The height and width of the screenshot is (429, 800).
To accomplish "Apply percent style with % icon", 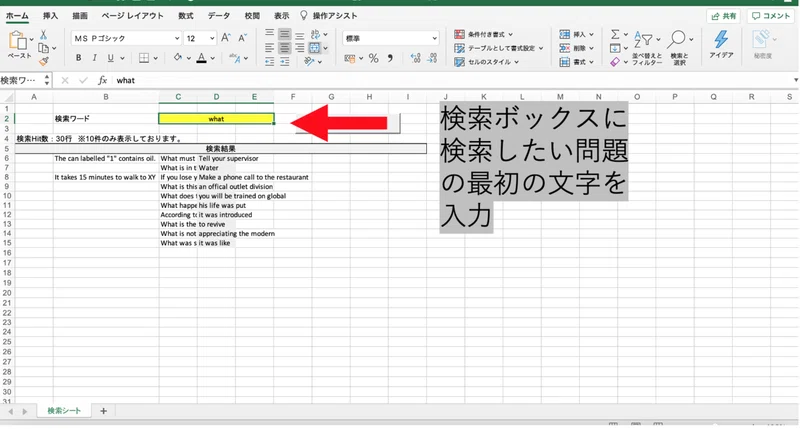I will point(373,58).
